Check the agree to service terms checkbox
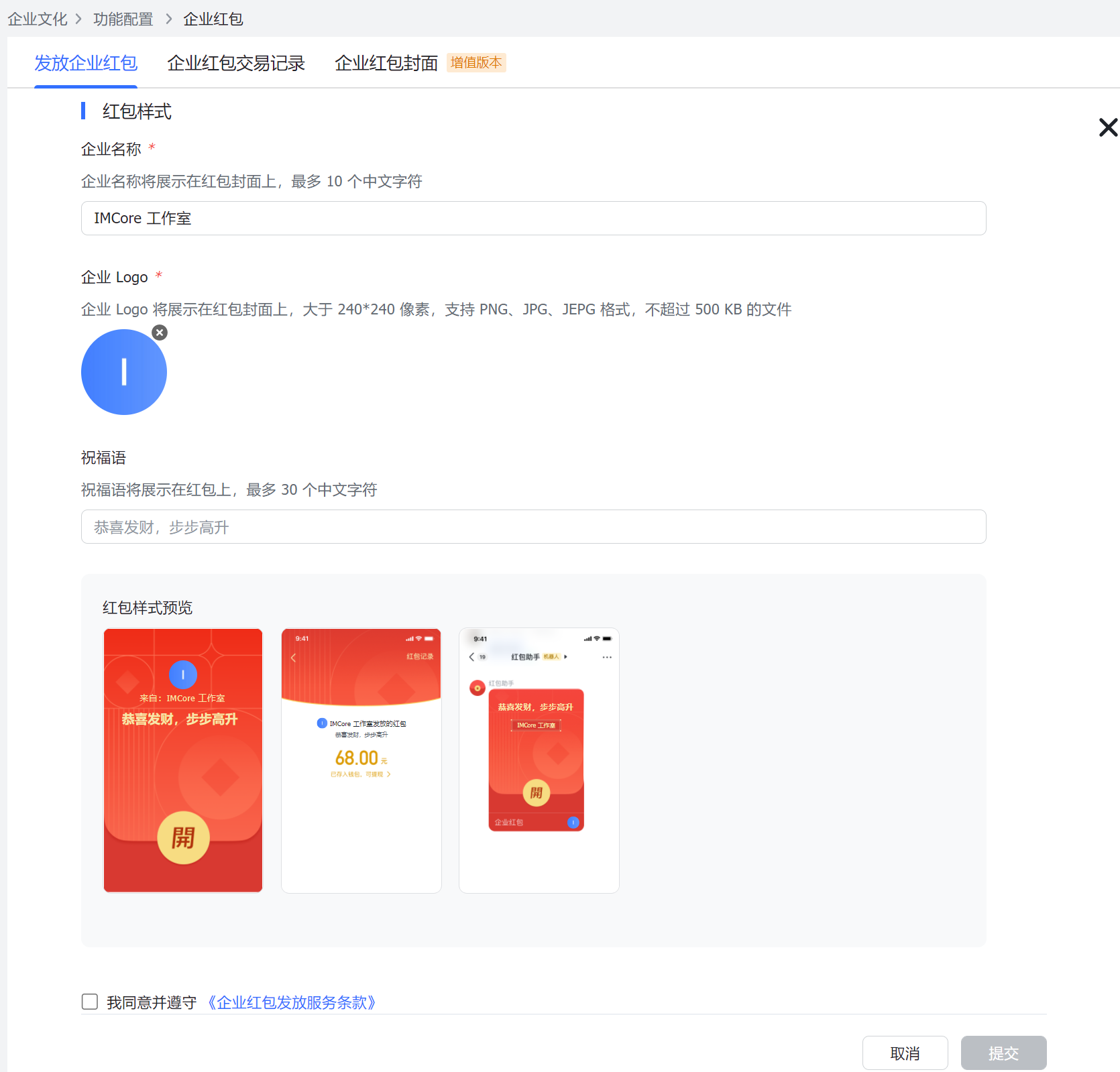This screenshot has height=1072, width=1120. (90, 1002)
